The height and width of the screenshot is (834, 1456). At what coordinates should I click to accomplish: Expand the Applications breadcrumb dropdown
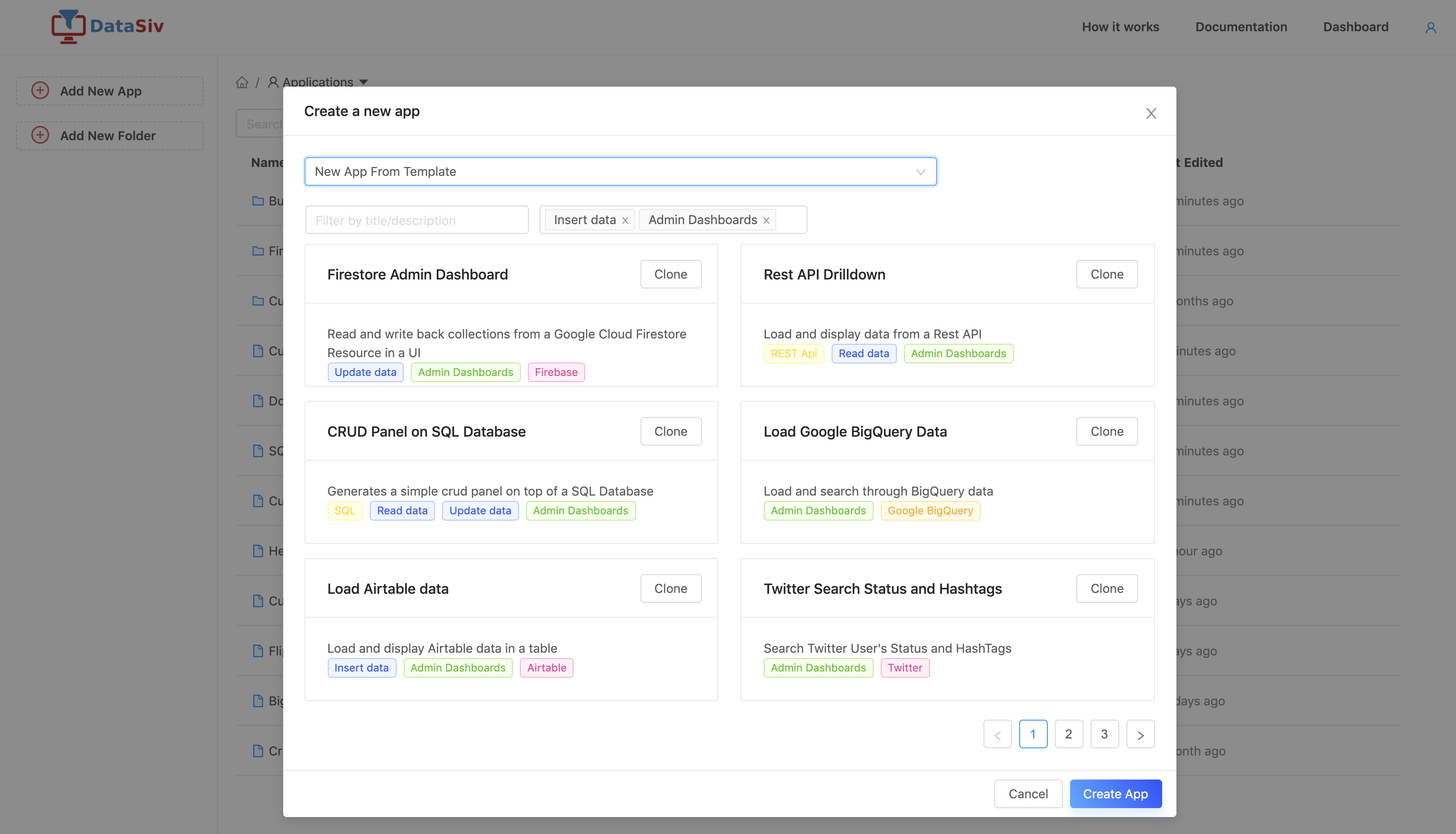click(x=363, y=83)
